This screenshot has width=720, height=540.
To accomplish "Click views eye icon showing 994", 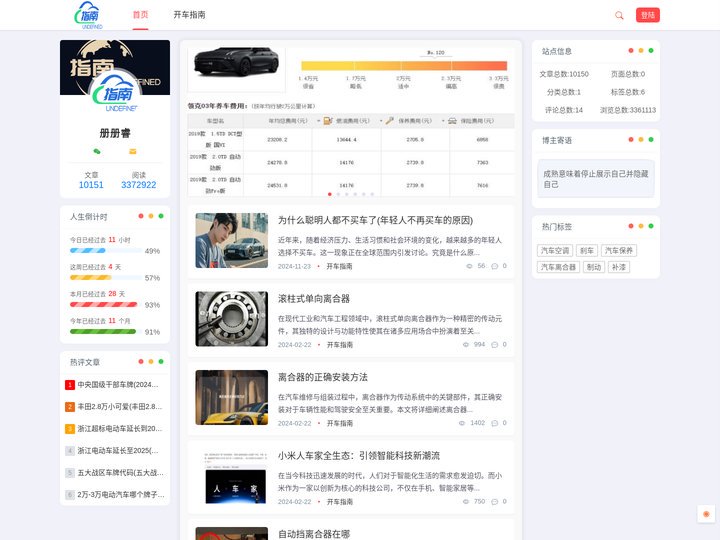I will 466,344.
